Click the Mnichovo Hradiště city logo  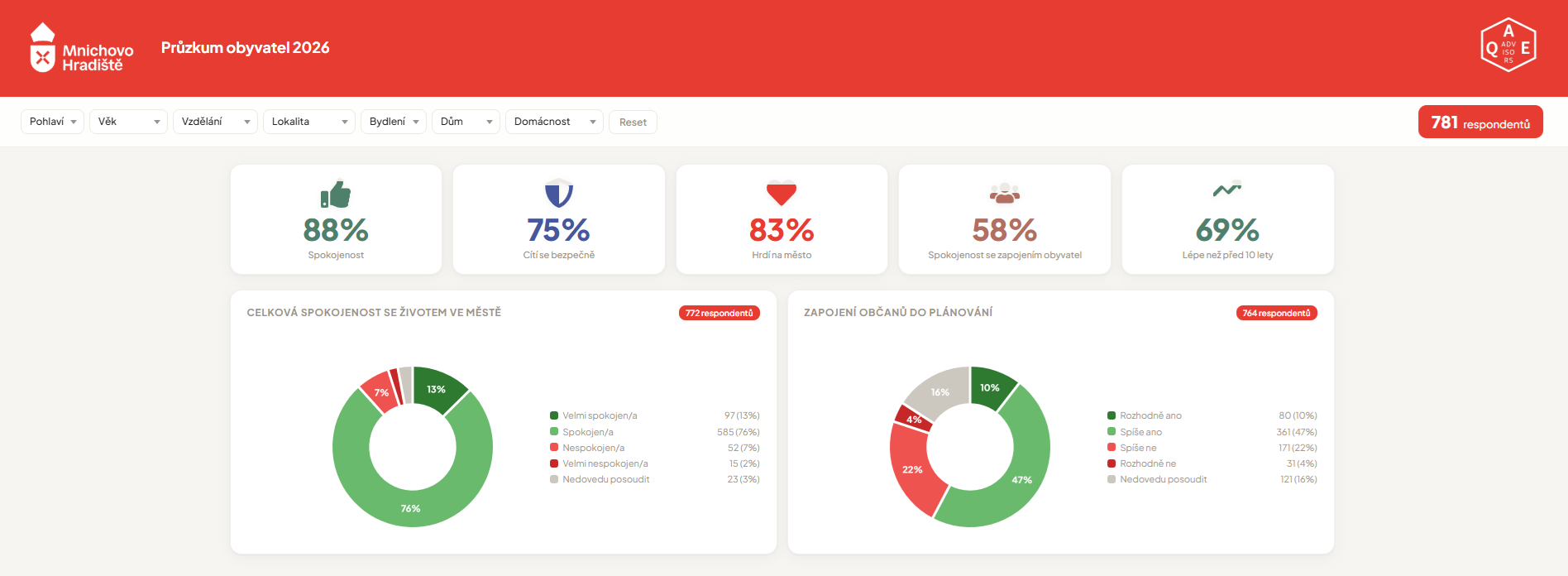pos(81,48)
